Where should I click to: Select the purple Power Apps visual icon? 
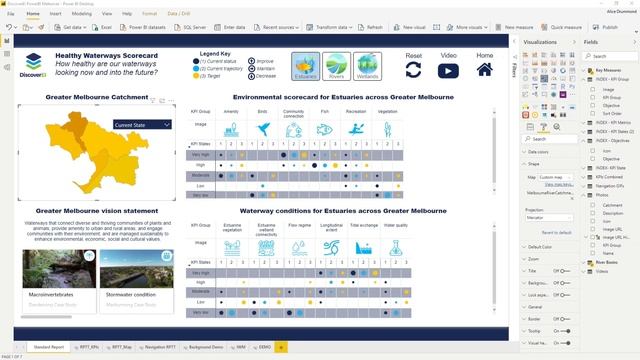point(563,95)
